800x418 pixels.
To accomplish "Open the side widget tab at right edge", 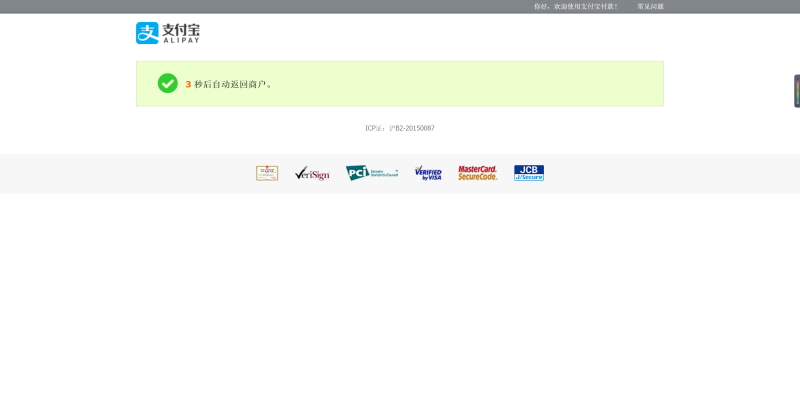I will click(x=797, y=91).
